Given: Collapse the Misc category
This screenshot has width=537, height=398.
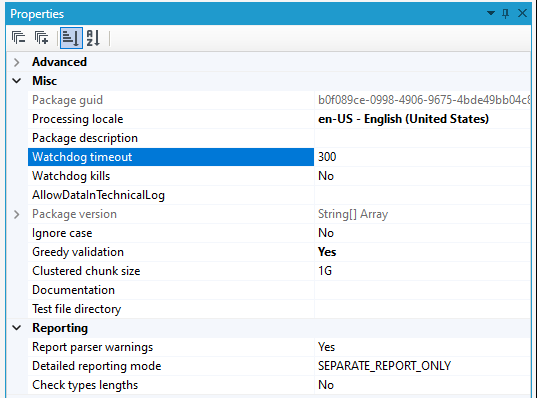Looking at the screenshot, I should click(x=16, y=81).
